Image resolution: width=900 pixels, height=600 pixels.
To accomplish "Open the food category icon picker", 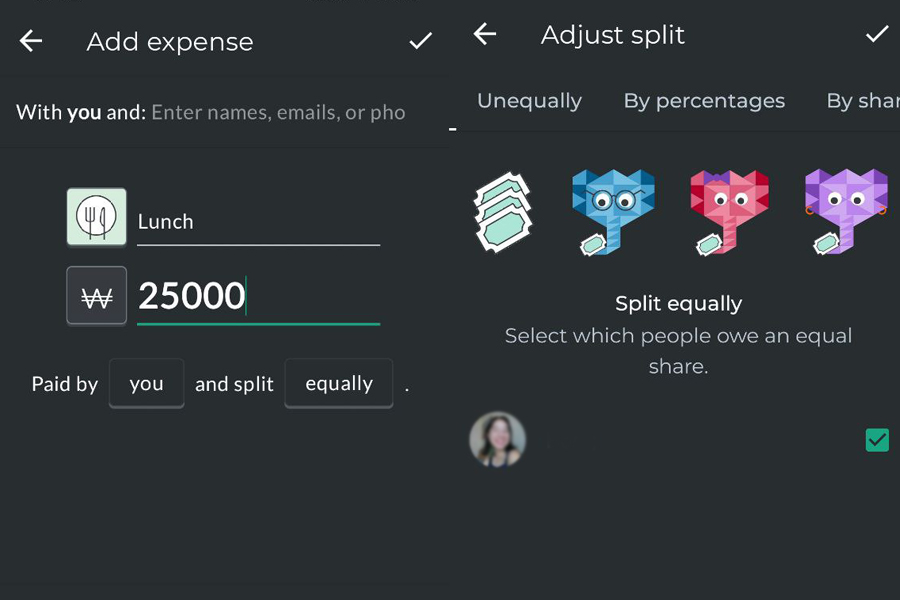I will tap(96, 217).
